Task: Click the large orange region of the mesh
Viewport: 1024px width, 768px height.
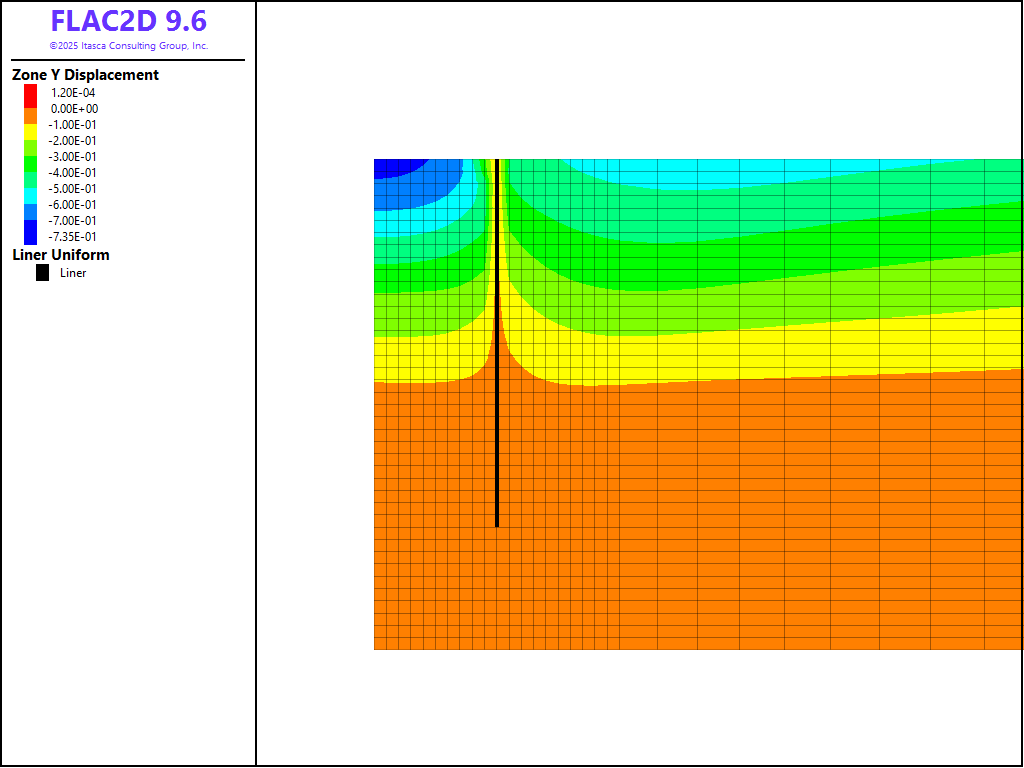Action: (x=700, y=520)
